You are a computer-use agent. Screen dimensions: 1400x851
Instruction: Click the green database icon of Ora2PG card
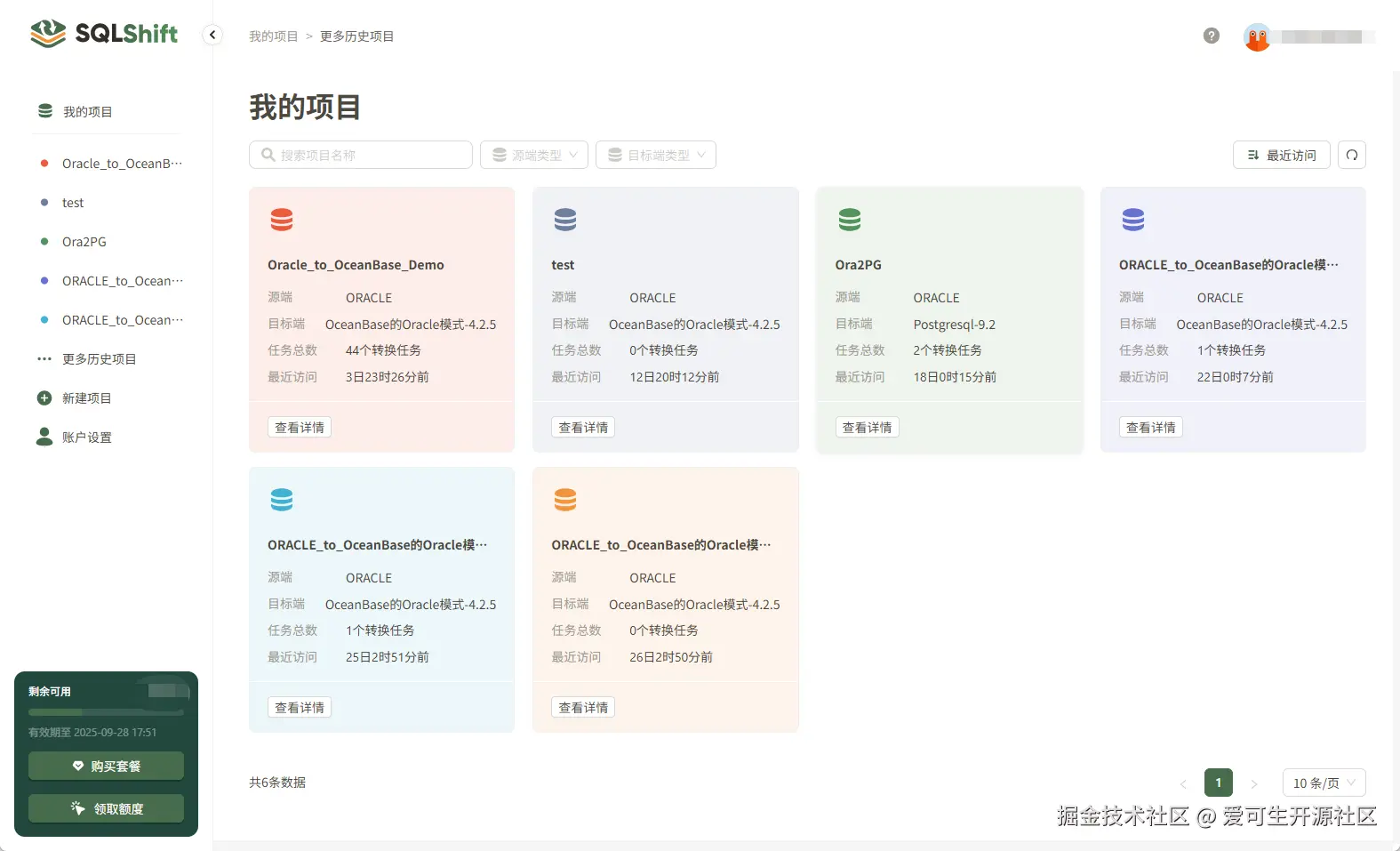point(850,220)
